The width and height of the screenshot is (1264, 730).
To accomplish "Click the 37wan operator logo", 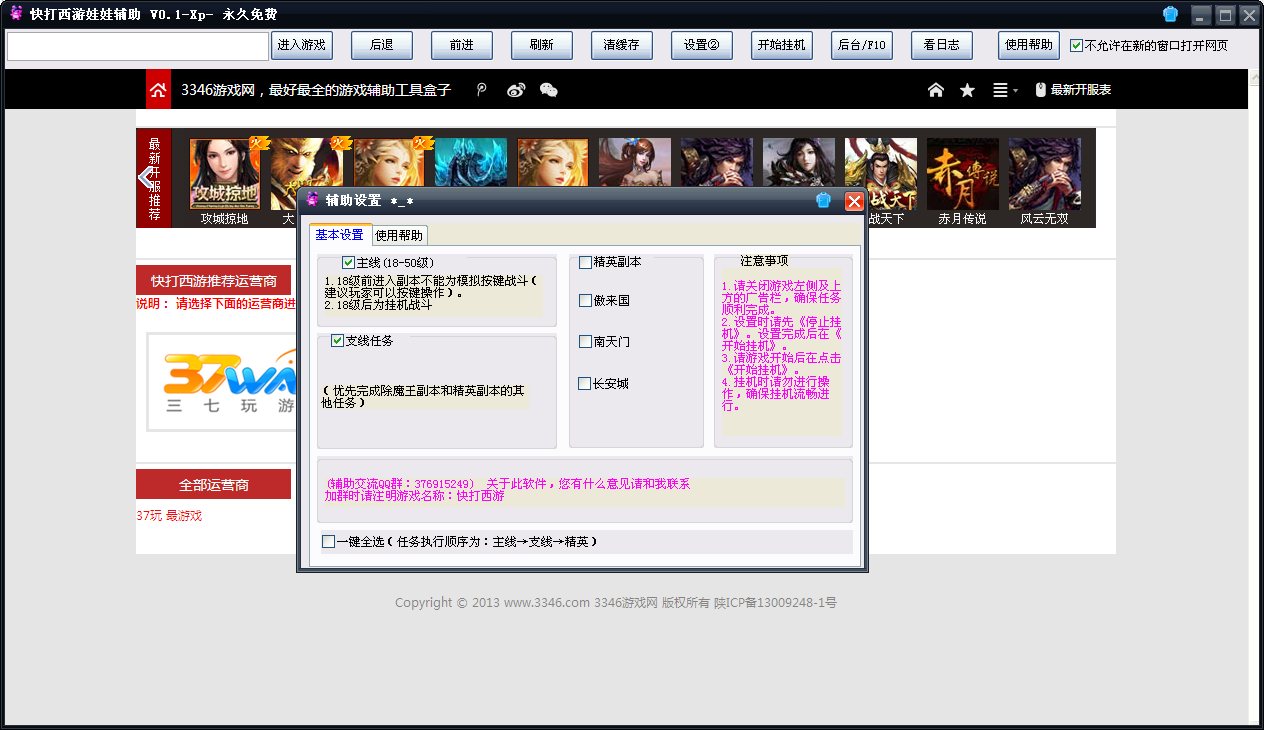I will point(221,382).
